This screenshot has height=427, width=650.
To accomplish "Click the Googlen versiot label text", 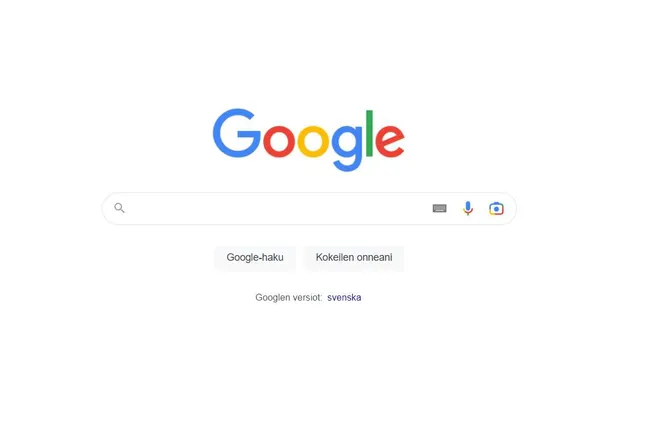I will [289, 297].
